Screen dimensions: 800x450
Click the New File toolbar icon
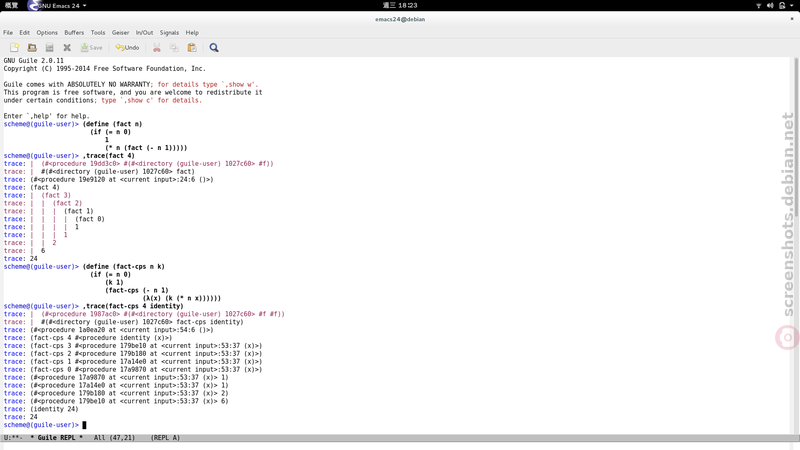click(x=14, y=47)
